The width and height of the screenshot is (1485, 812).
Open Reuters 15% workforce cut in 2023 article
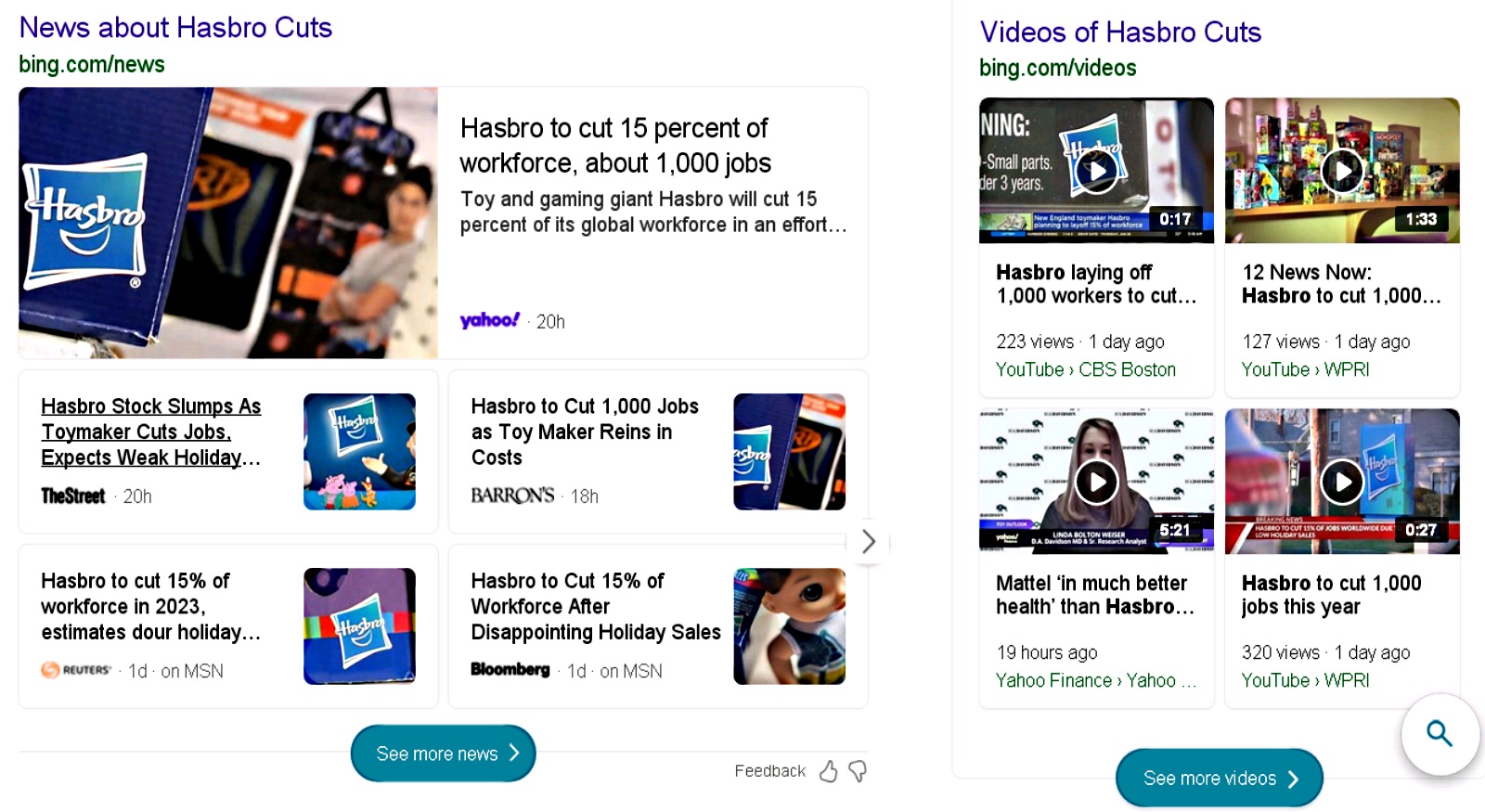150,606
